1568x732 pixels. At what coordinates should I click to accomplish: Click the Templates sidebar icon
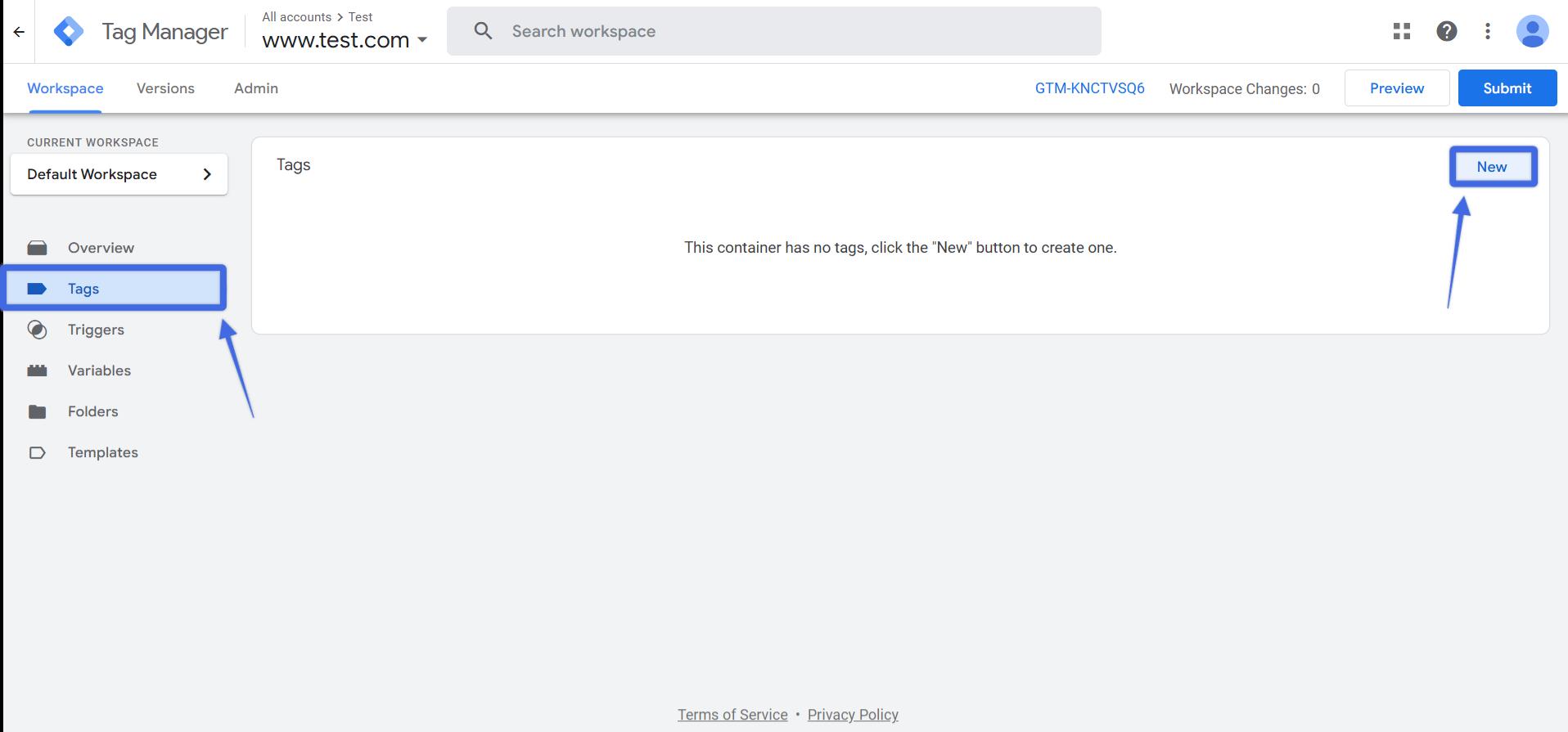[38, 452]
